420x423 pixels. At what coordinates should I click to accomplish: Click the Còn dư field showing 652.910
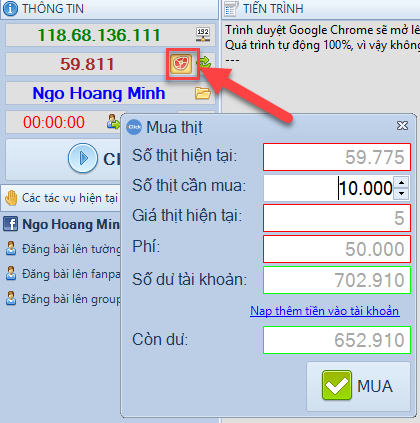coord(337,340)
